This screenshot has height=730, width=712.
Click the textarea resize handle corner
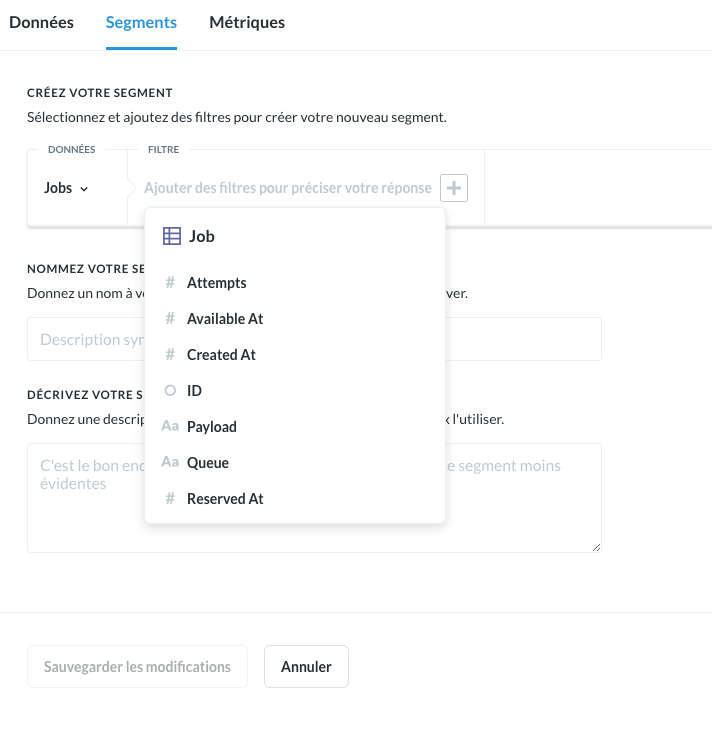597,548
